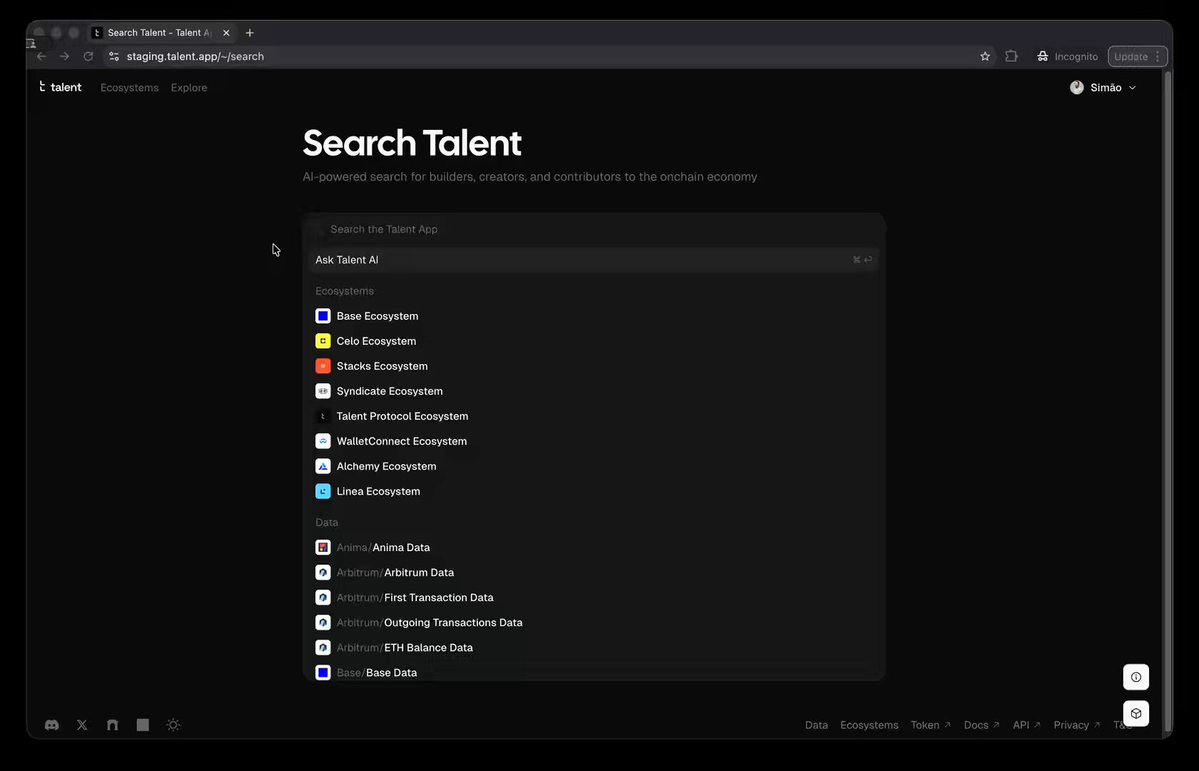The width and height of the screenshot is (1199, 771).
Task: Bookmark this page with star icon
Action: coord(985,57)
